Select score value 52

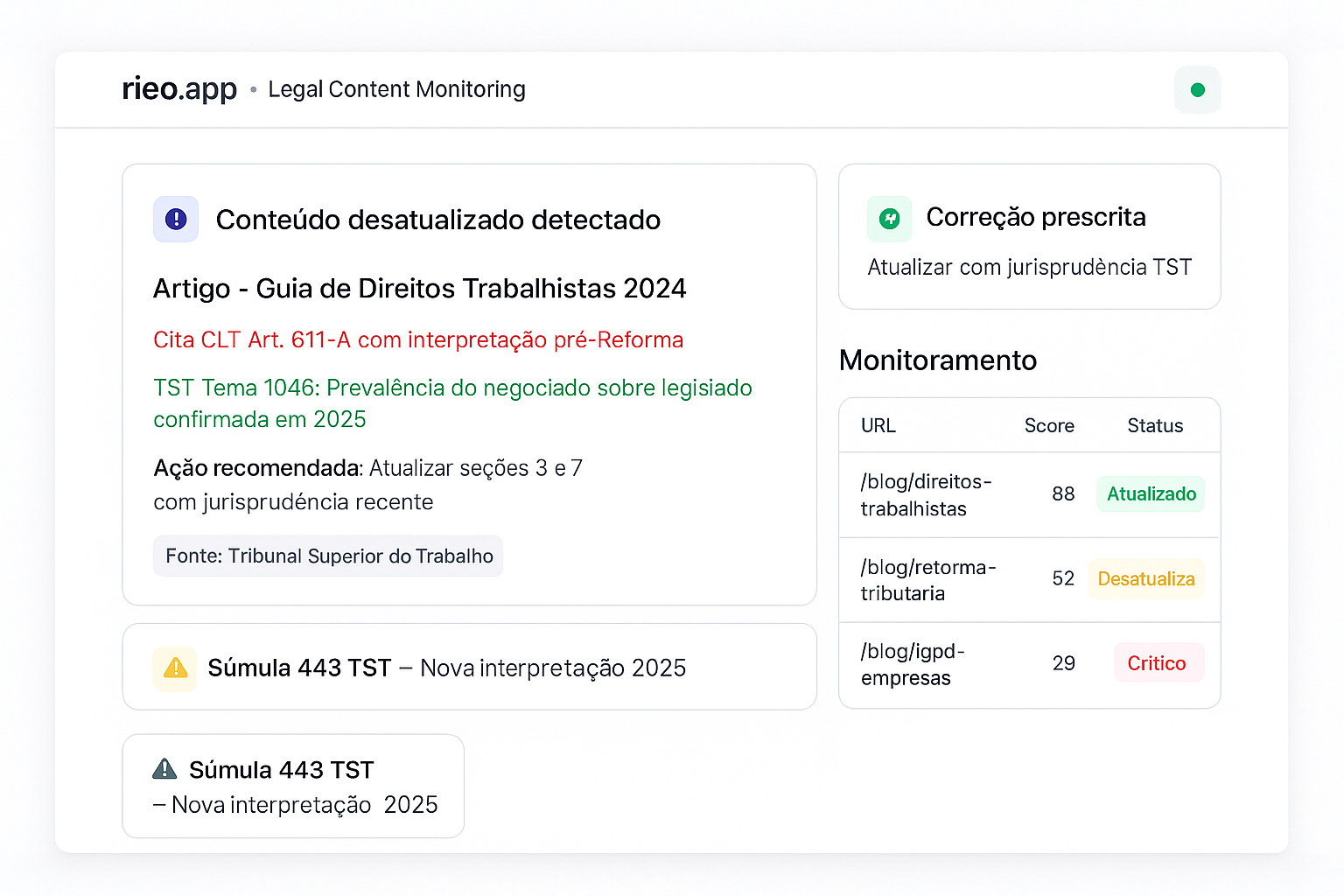tap(1063, 578)
